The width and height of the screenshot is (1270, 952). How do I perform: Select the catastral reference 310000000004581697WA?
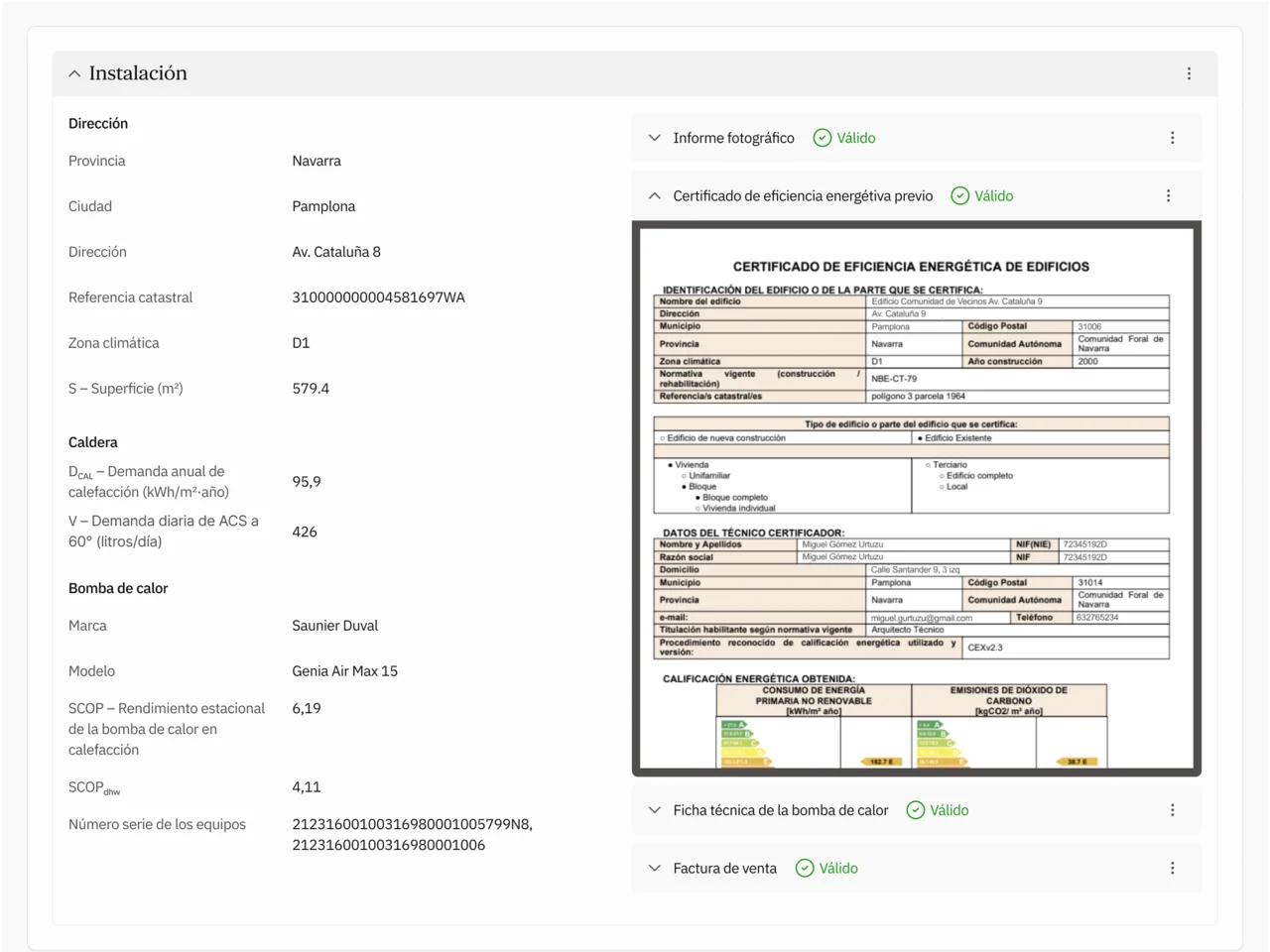click(x=378, y=297)
